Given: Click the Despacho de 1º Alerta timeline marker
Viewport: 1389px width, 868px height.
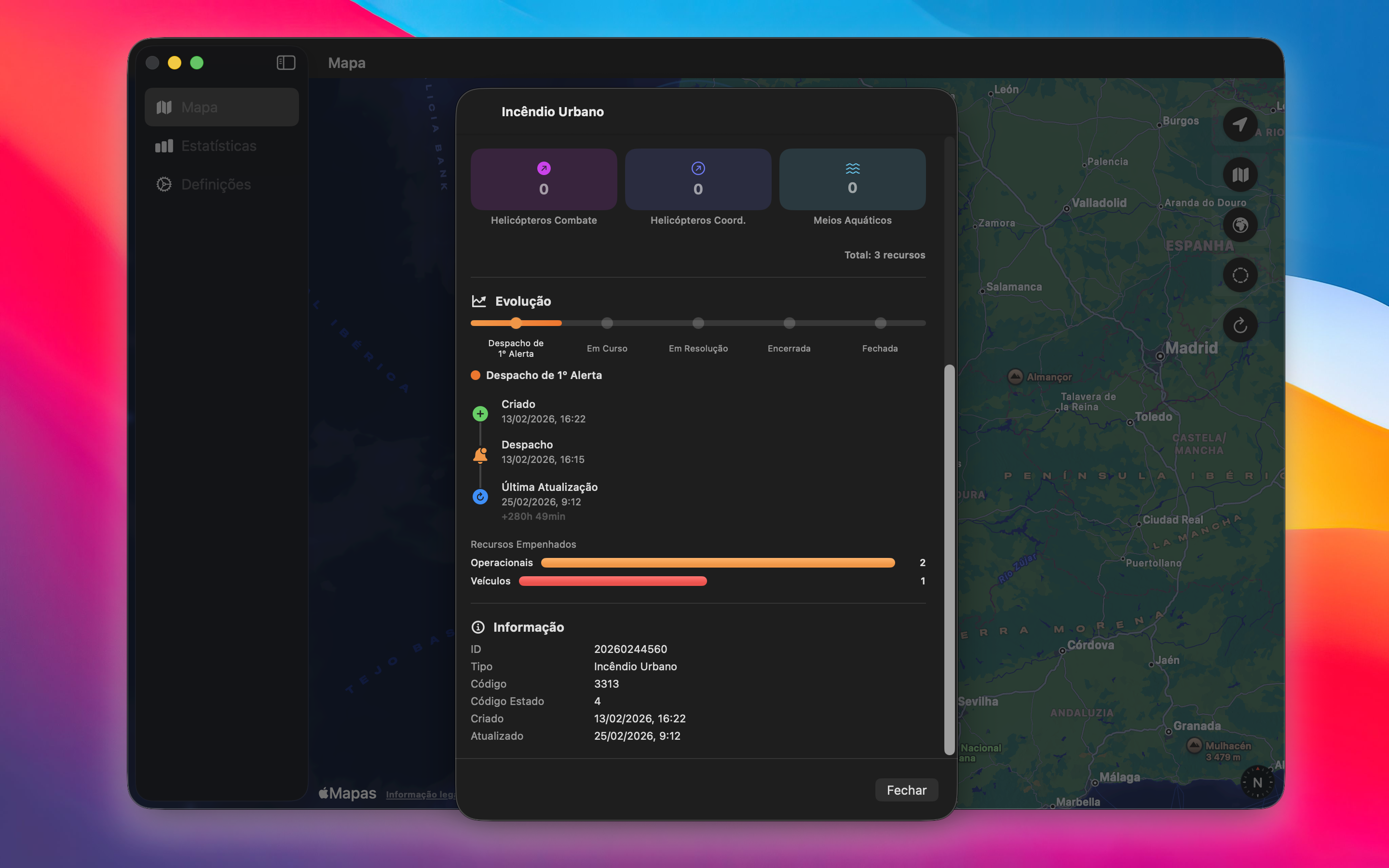Looking at the screenshot, I should [516, 323].
